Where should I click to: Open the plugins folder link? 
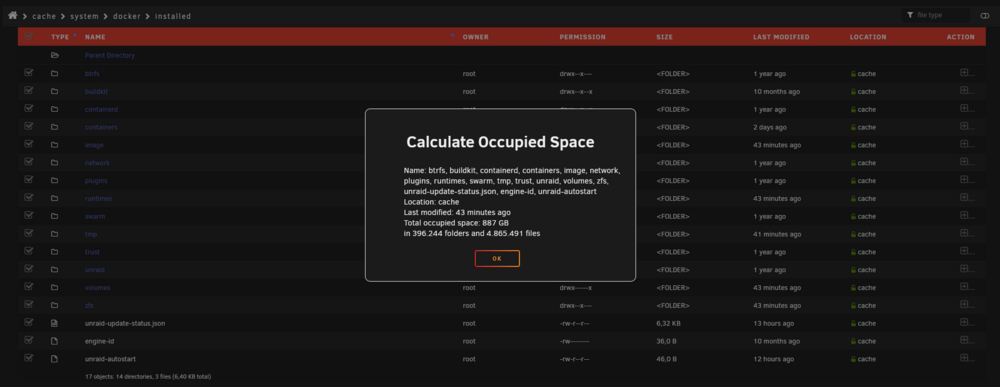click(x=96, y=180)
